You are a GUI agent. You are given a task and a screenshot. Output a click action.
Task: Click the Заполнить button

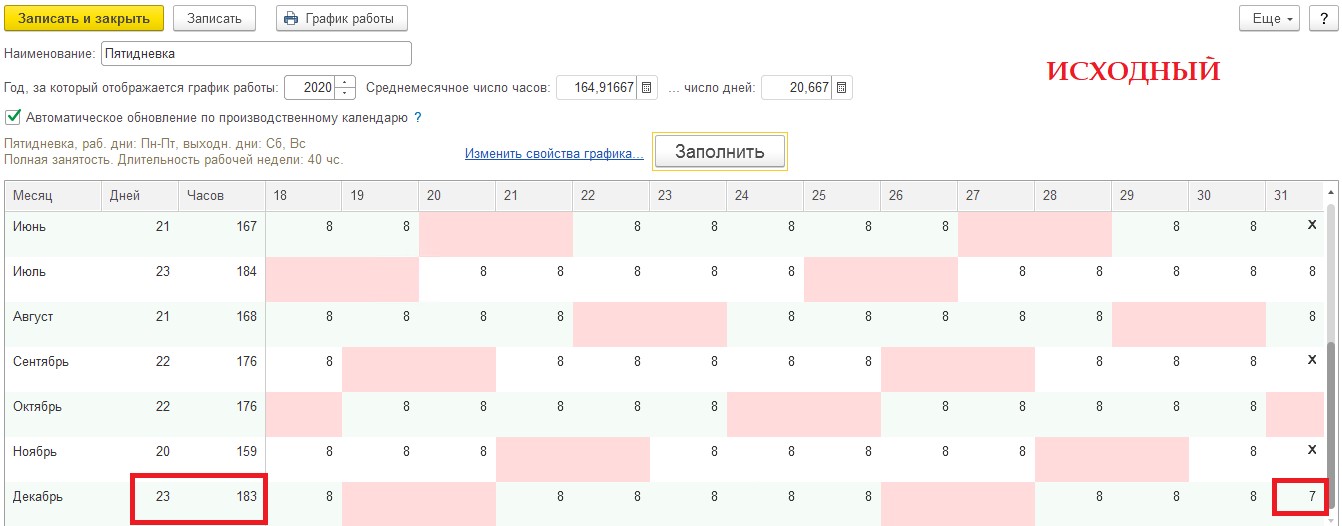point(720,152)
